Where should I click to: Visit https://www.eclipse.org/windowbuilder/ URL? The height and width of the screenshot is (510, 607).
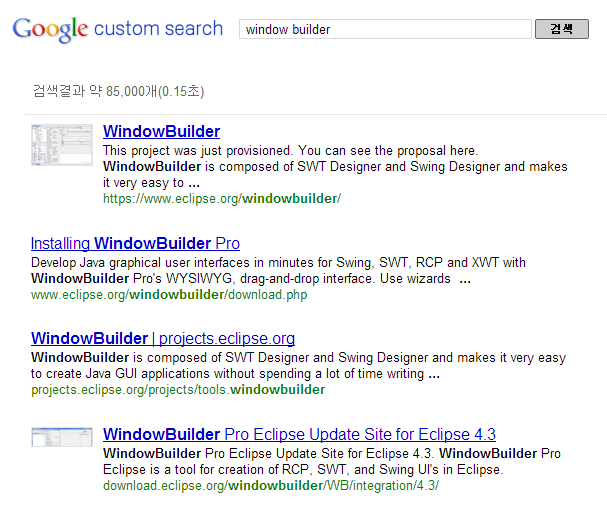coord(222,199)
